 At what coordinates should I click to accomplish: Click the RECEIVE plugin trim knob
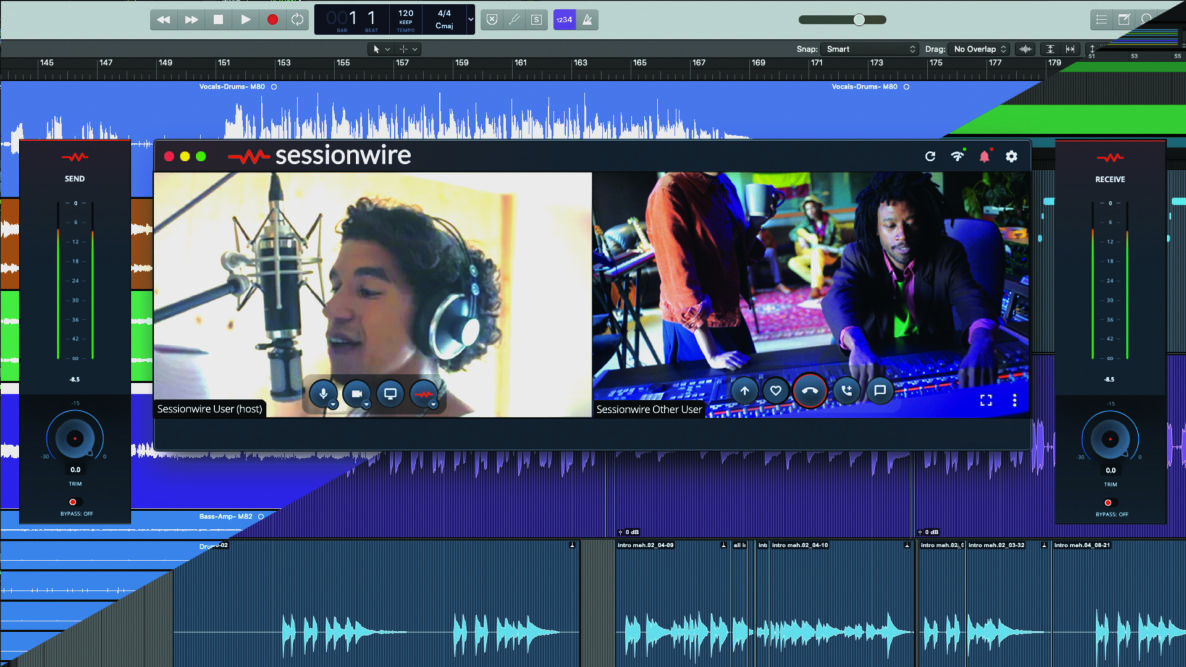1110,439
